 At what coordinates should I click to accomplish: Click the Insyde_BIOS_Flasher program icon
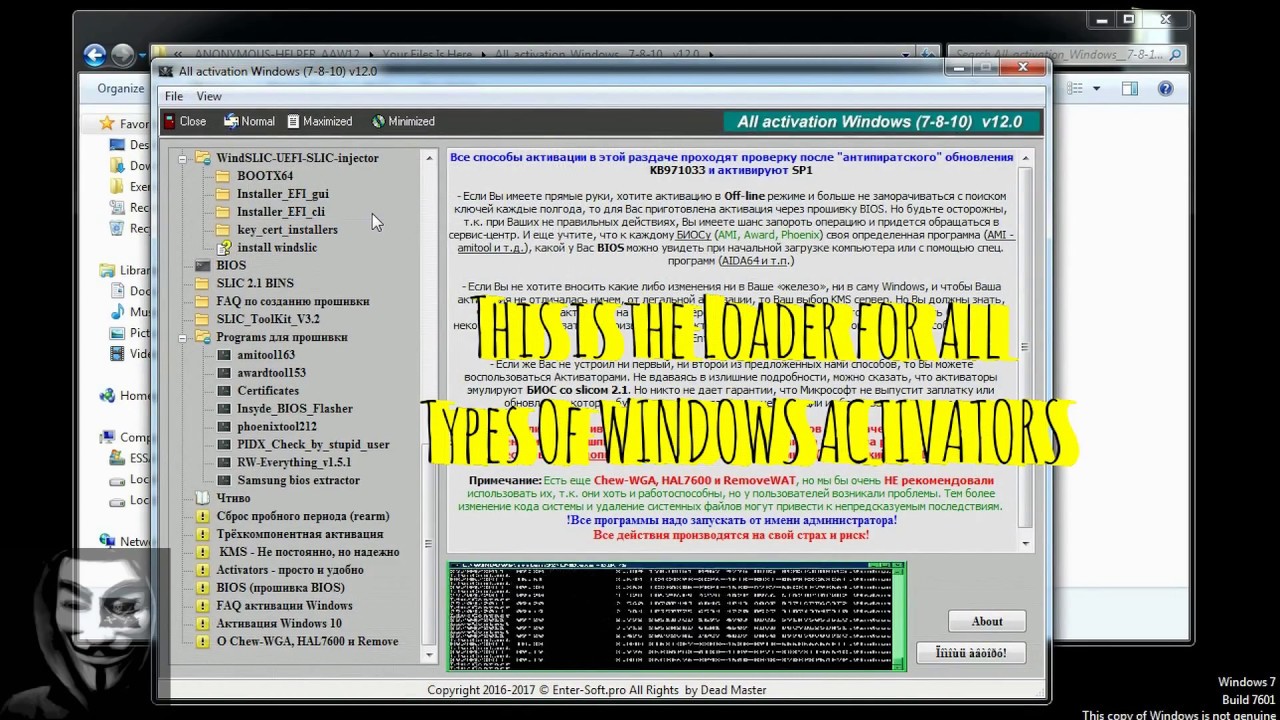point(223,409)
